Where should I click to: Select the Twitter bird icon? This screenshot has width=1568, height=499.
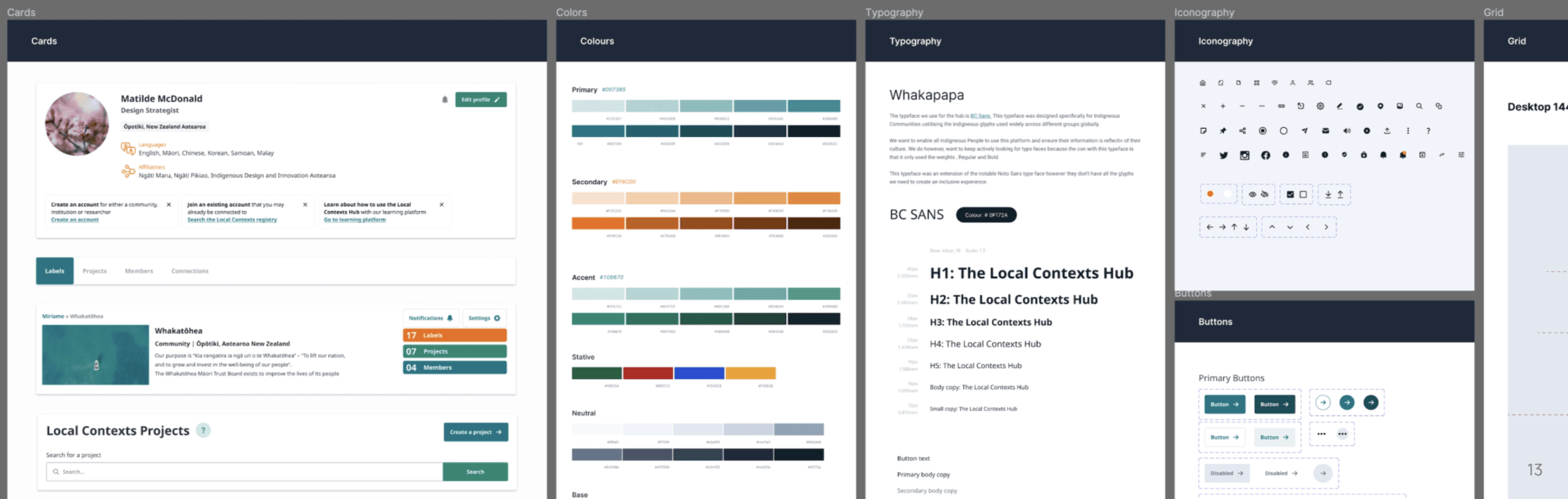tap(1223, 155)
